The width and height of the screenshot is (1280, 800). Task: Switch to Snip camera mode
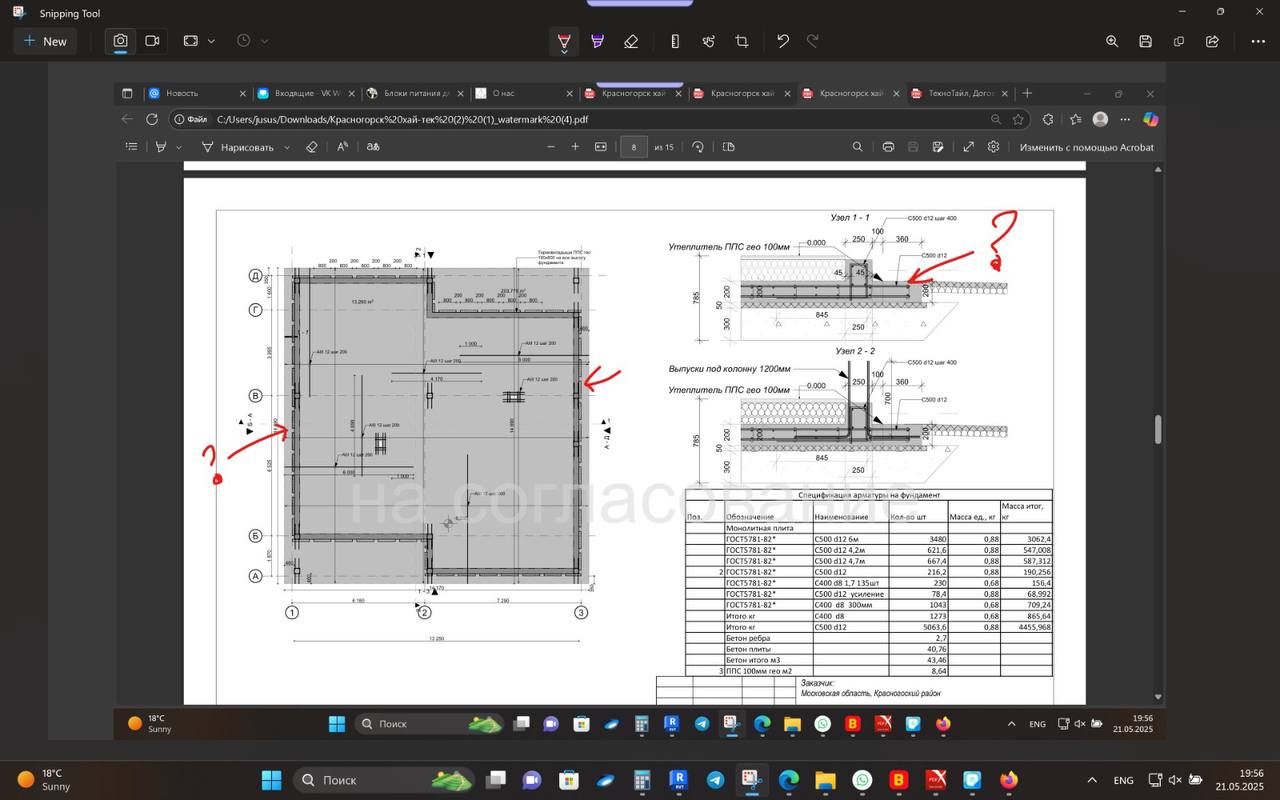120,41
